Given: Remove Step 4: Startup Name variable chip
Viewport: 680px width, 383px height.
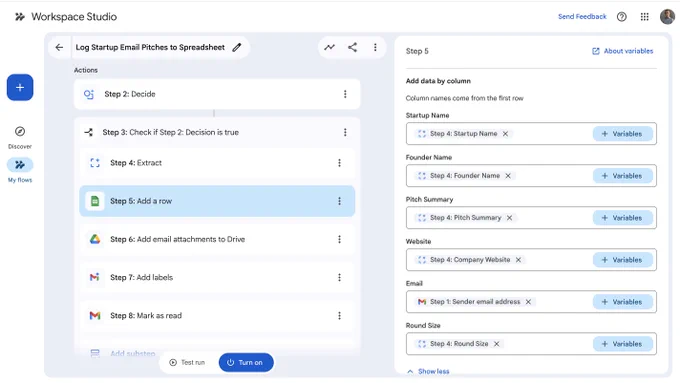Looking at the screenshot, I should tap(505, 134).
